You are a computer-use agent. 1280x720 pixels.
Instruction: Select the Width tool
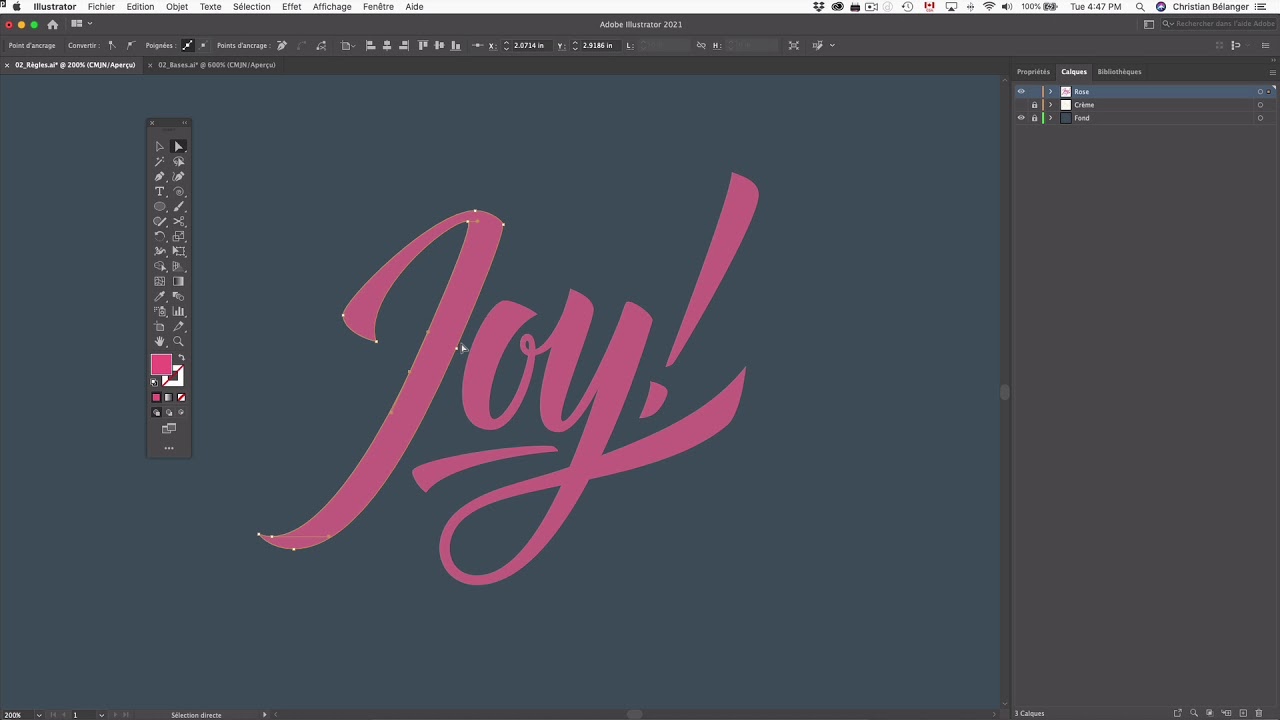(159, 251)
